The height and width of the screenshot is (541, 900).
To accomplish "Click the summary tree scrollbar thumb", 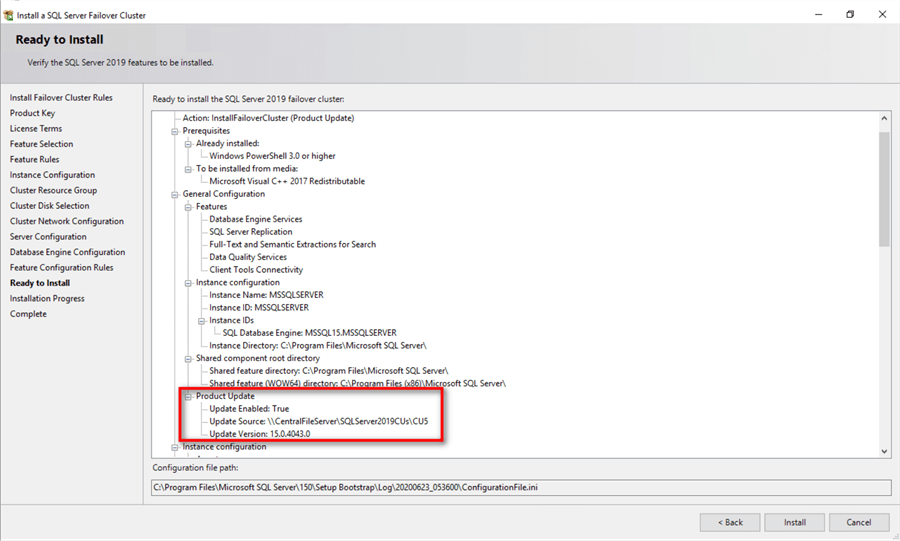I will 884,189.
